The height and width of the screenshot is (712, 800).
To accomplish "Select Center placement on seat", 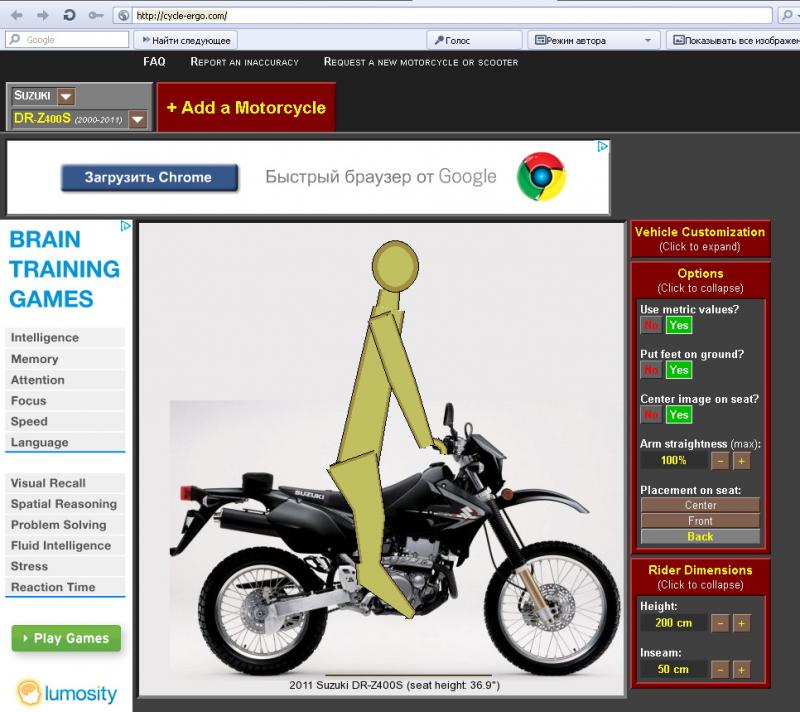I will pos(700,505).
